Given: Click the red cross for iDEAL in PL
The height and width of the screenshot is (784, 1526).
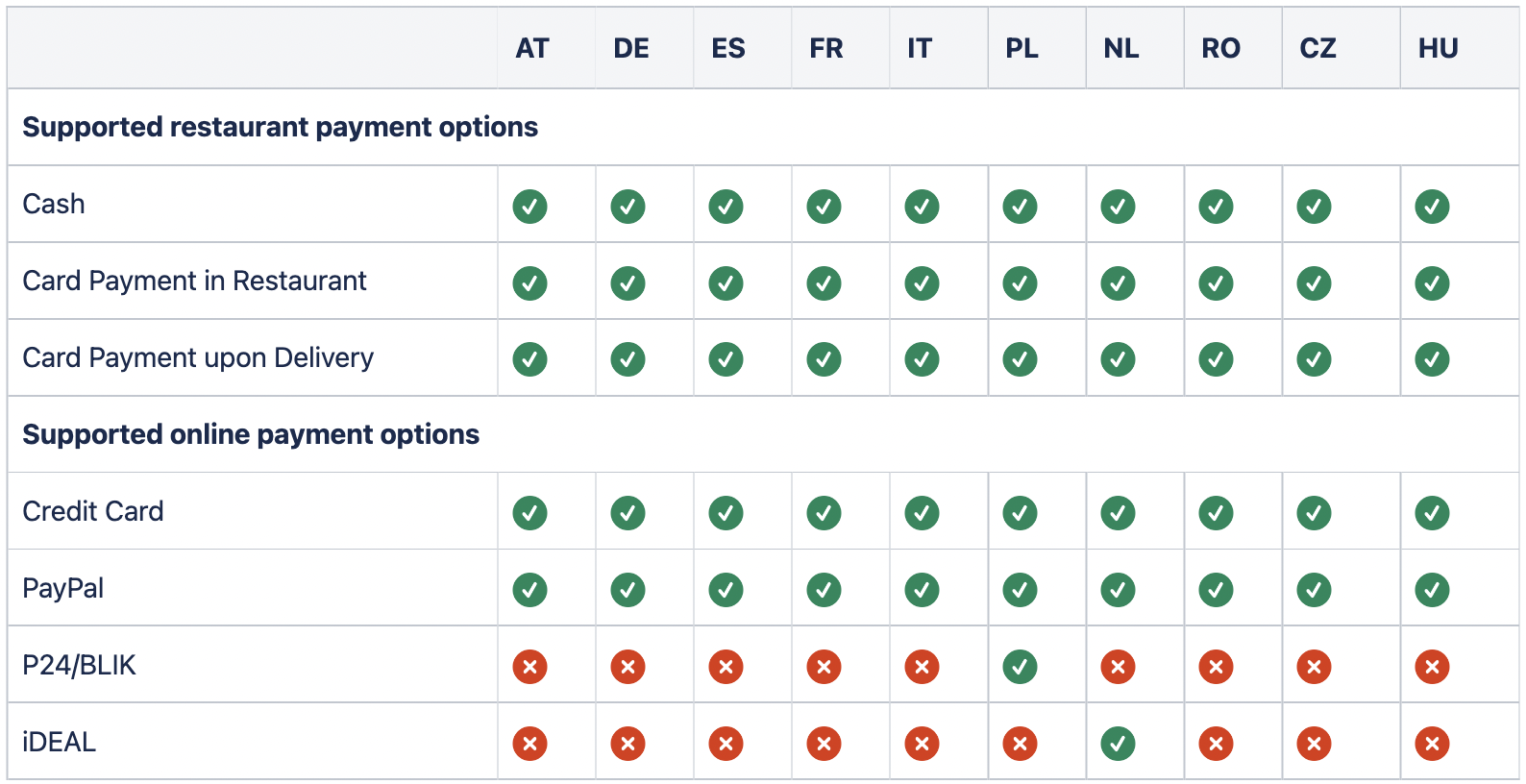Looking at the screenshot, I should coord(1020,744).
